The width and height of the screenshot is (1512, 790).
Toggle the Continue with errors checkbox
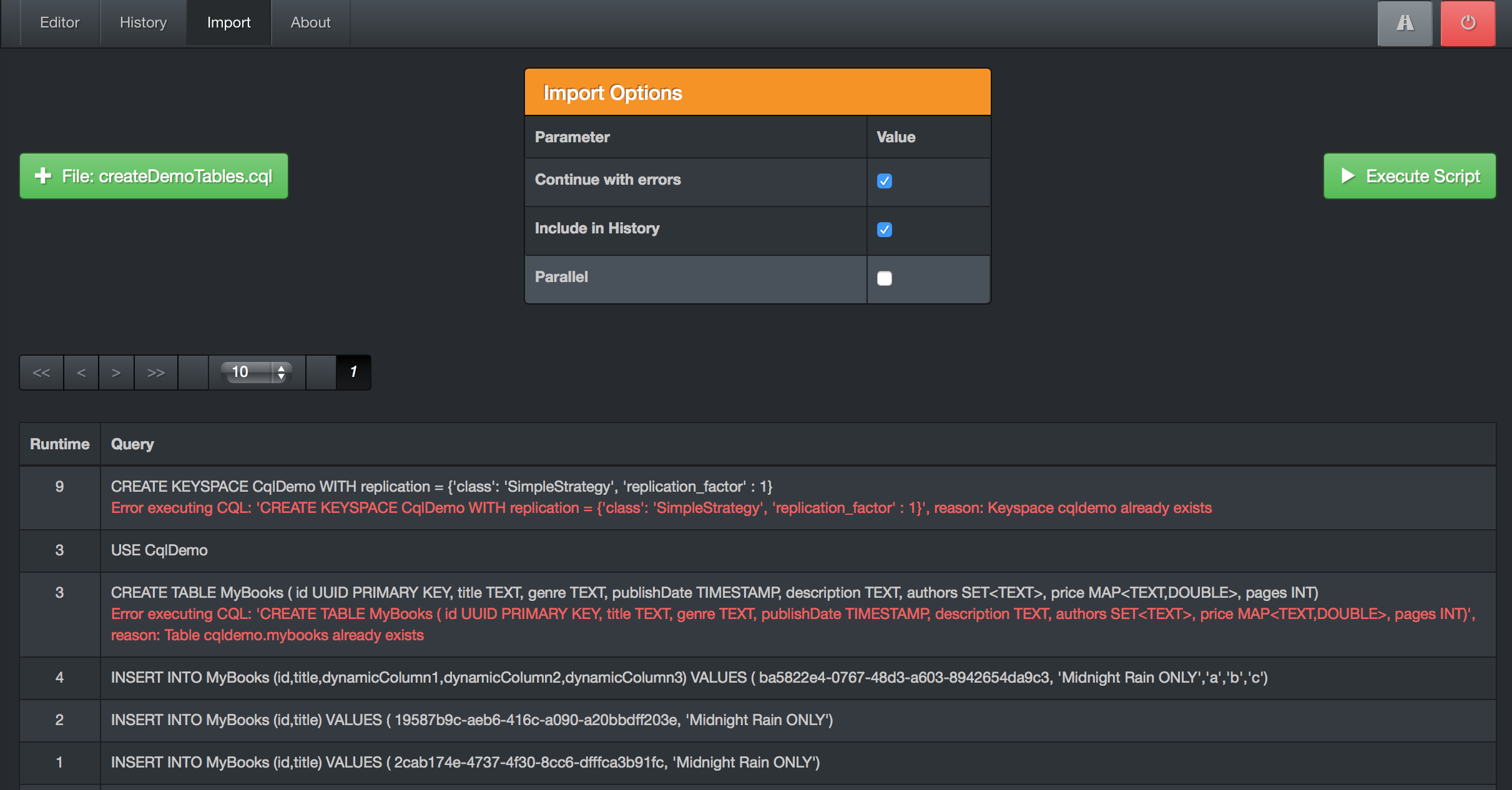(884, 181)
